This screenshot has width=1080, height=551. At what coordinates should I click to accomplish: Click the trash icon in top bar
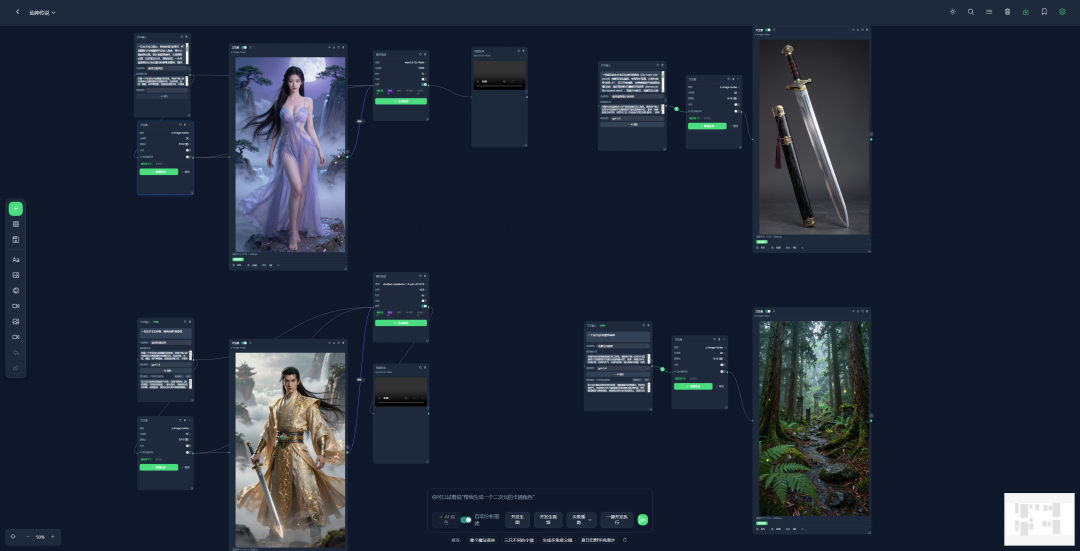click(x=1008, y=12)
